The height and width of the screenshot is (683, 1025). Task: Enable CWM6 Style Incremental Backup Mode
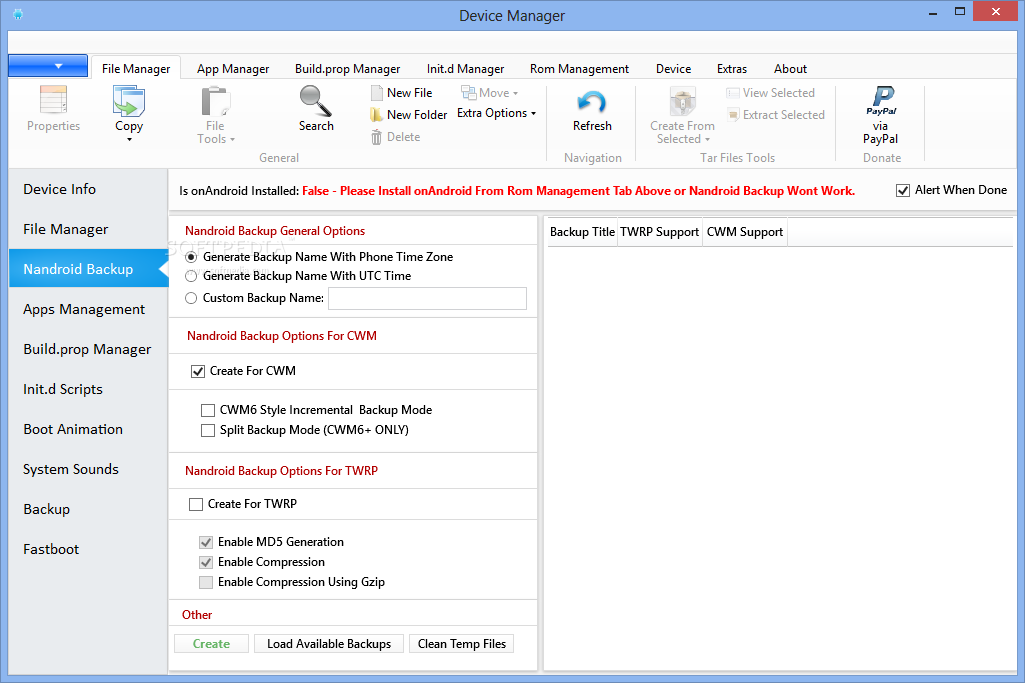(x=208, y=410)
